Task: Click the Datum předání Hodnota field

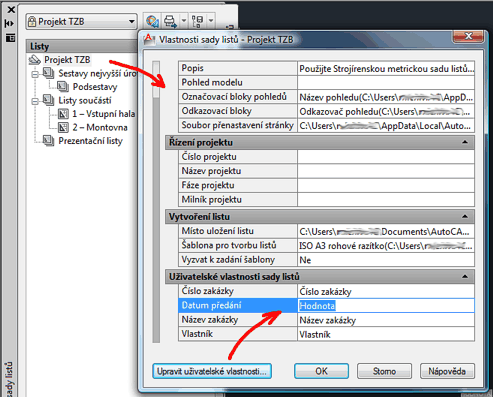Action: [x=386, y=306]
